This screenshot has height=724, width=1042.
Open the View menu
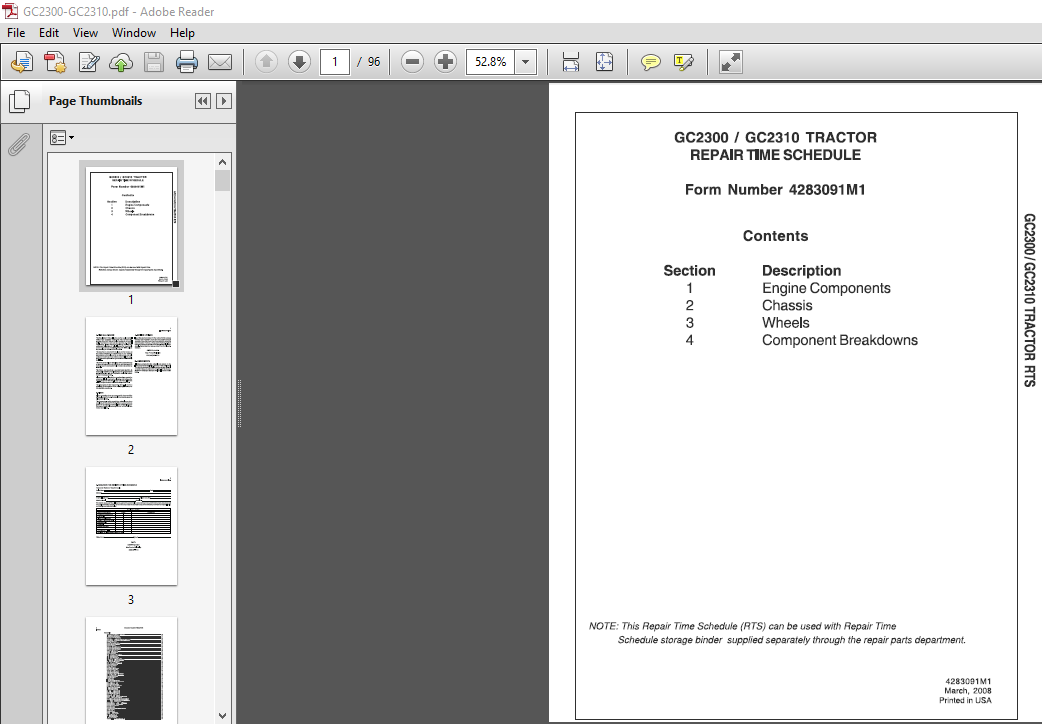pos(85,33)
